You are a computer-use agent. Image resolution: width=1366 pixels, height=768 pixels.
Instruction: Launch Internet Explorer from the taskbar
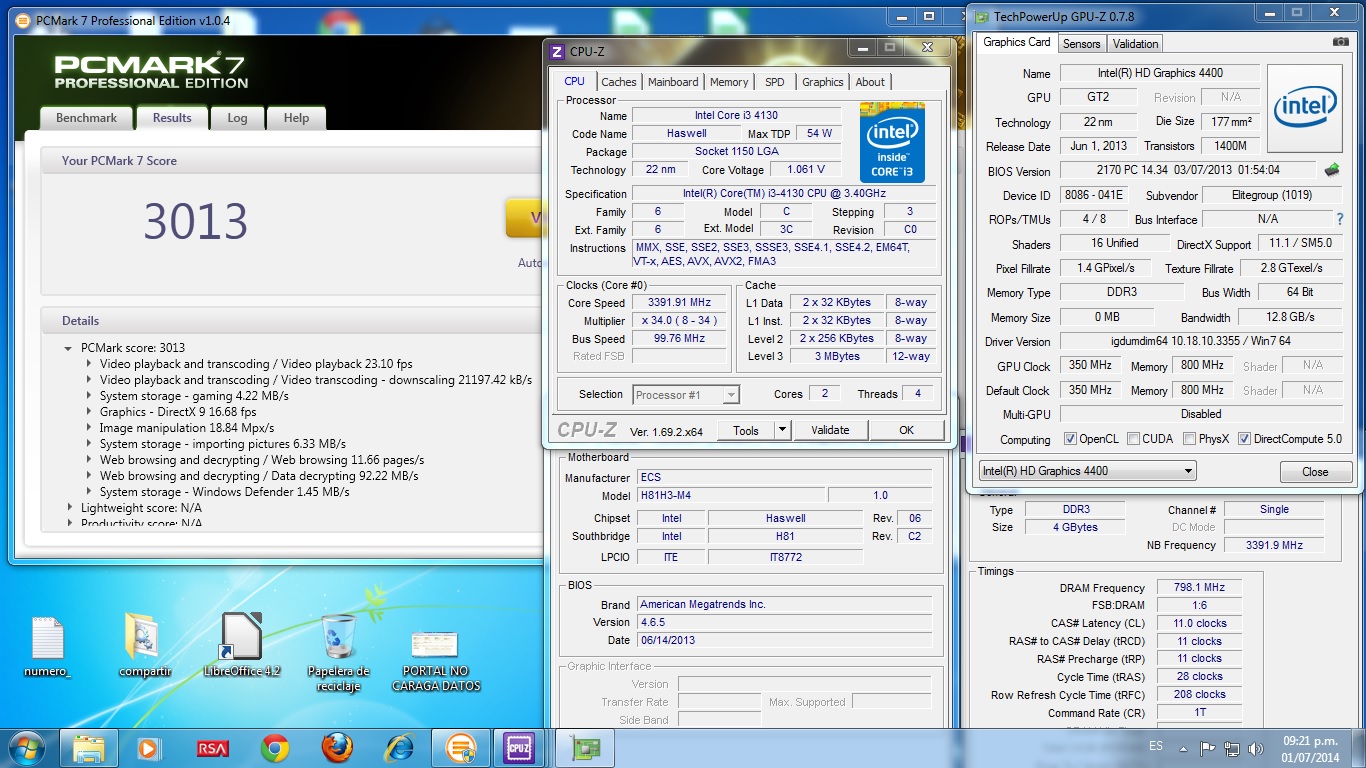click(x=400, y=747)
